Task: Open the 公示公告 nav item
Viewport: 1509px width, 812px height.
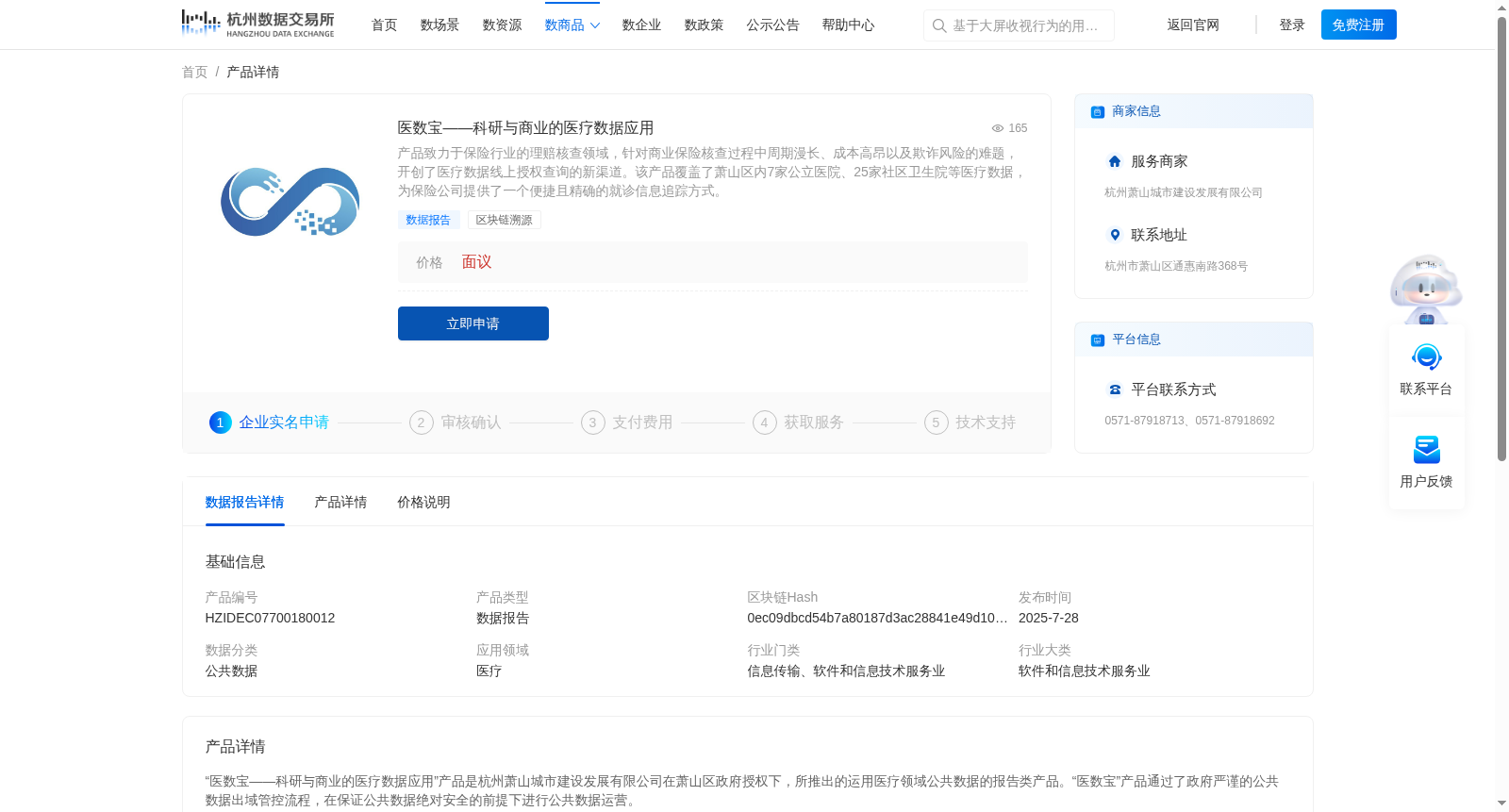Action: tap(773, 25)
